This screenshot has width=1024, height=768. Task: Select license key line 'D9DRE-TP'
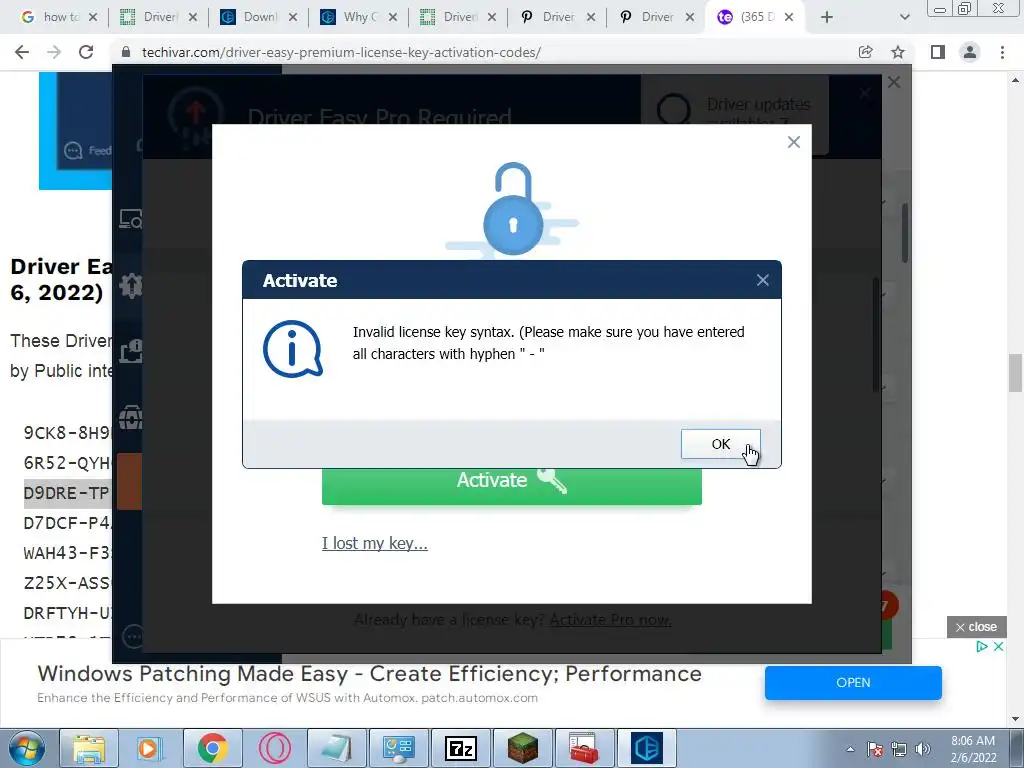coord(67,493)
